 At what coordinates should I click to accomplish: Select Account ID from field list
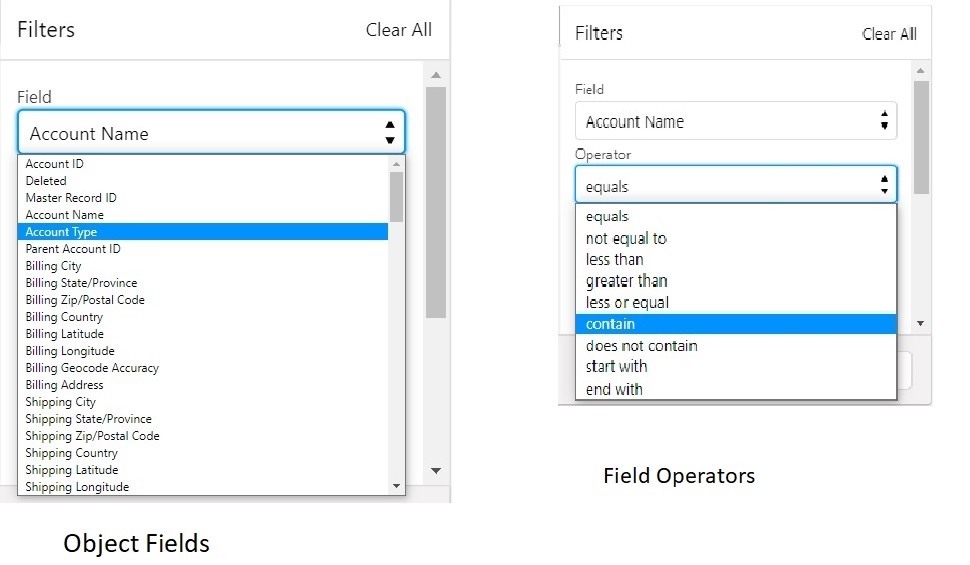(x=203, y=164)
